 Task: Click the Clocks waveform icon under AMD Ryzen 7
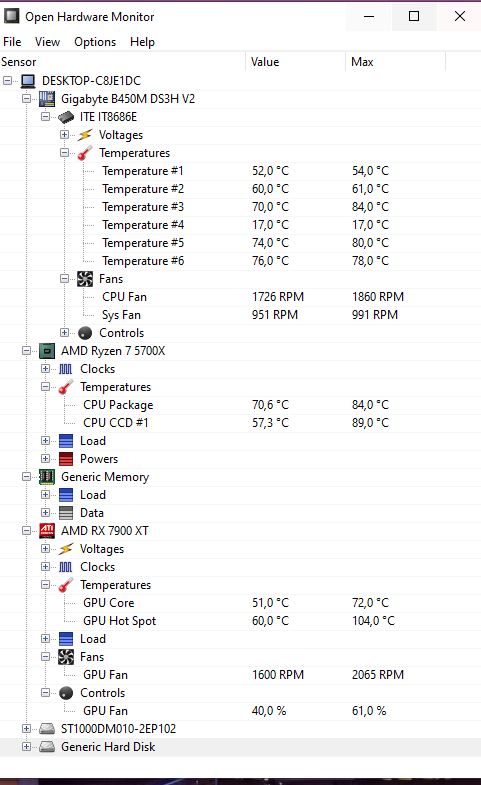66,369
